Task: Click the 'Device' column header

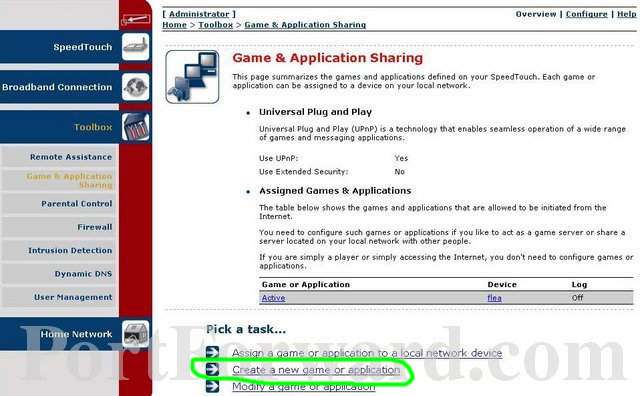Action: click(x=502, y=285)
